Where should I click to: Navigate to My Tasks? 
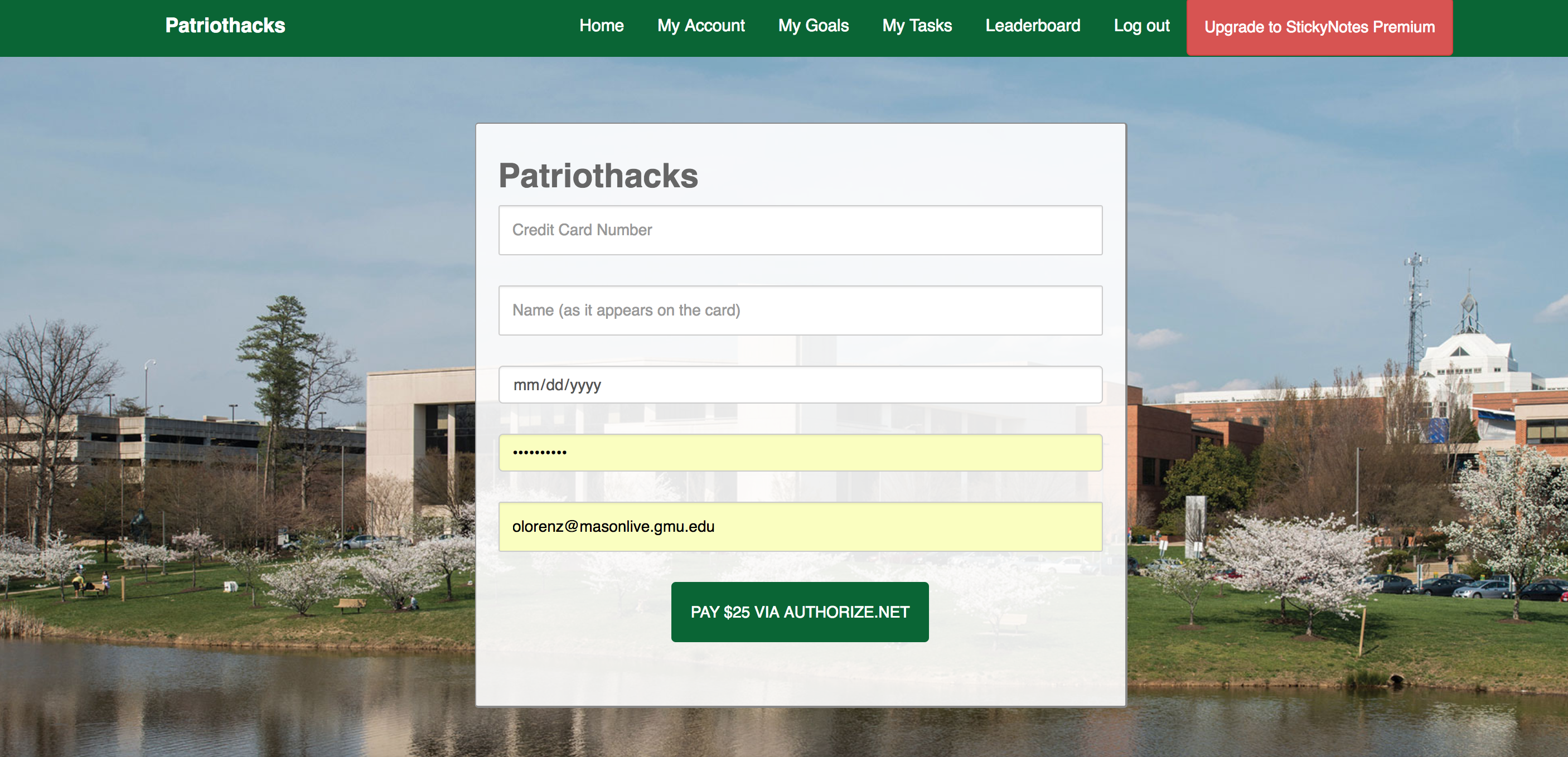coord(917,26)
